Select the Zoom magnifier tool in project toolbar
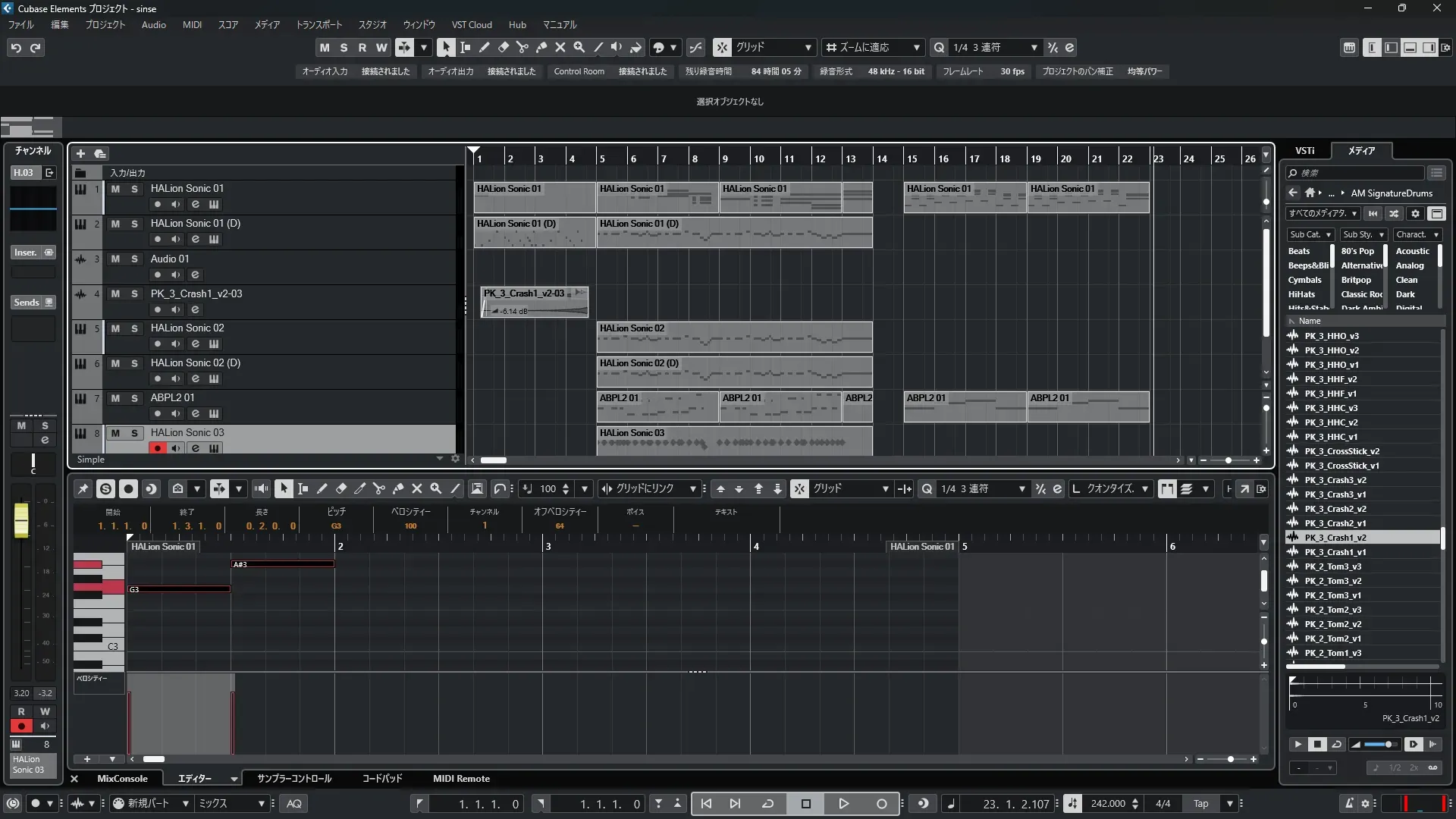Viewport: 1456px width, 819px height. [579, 47]
